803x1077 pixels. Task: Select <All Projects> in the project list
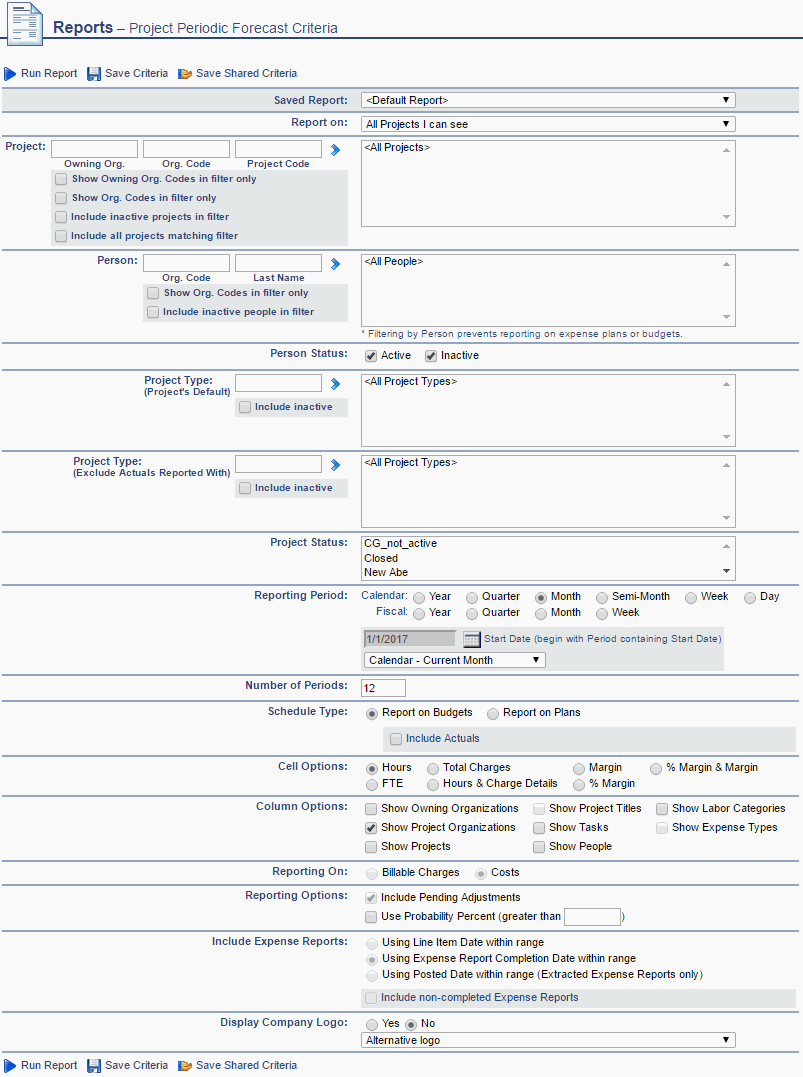point(397,147)
